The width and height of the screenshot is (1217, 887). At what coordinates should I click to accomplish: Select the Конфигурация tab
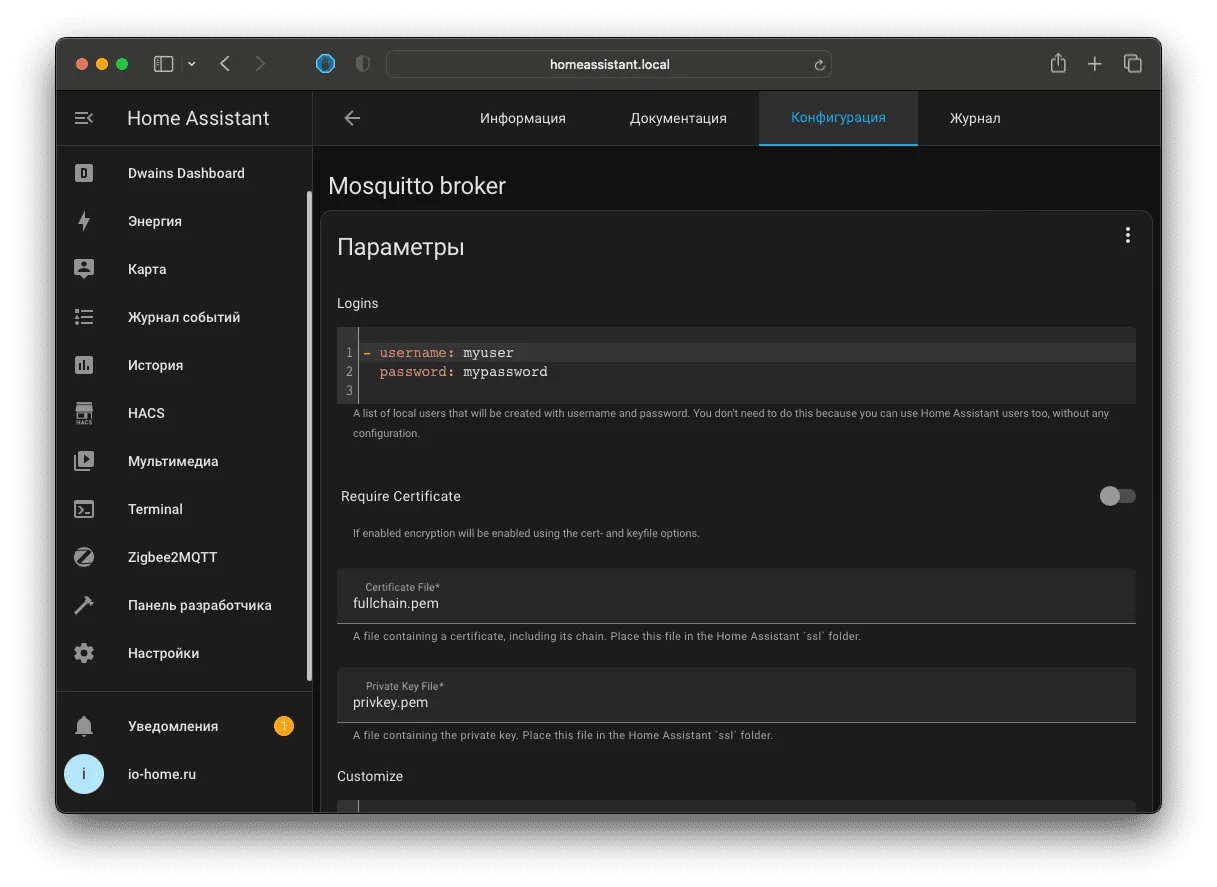pos(838,118)
